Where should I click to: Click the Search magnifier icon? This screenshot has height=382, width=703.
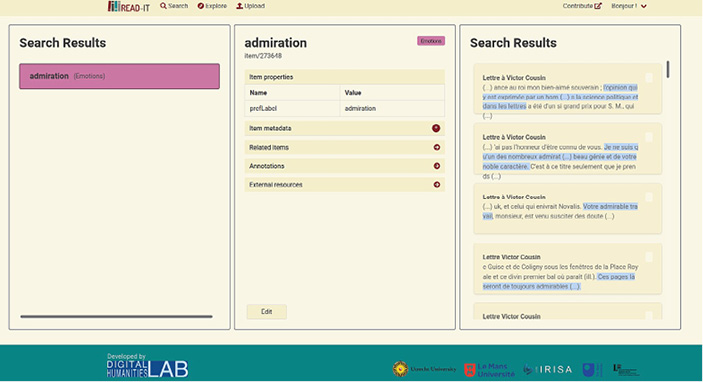163,6
